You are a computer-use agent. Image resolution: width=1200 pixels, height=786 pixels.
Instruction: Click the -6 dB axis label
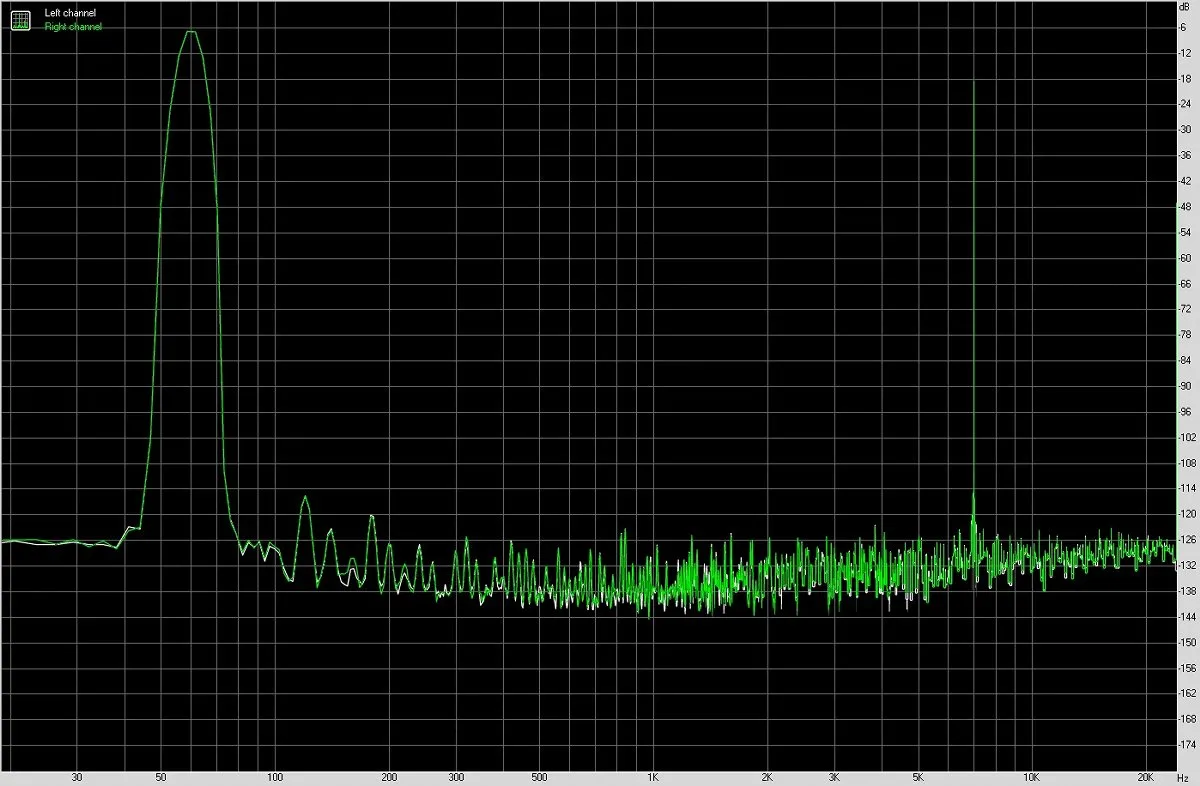pos(1184,27)
